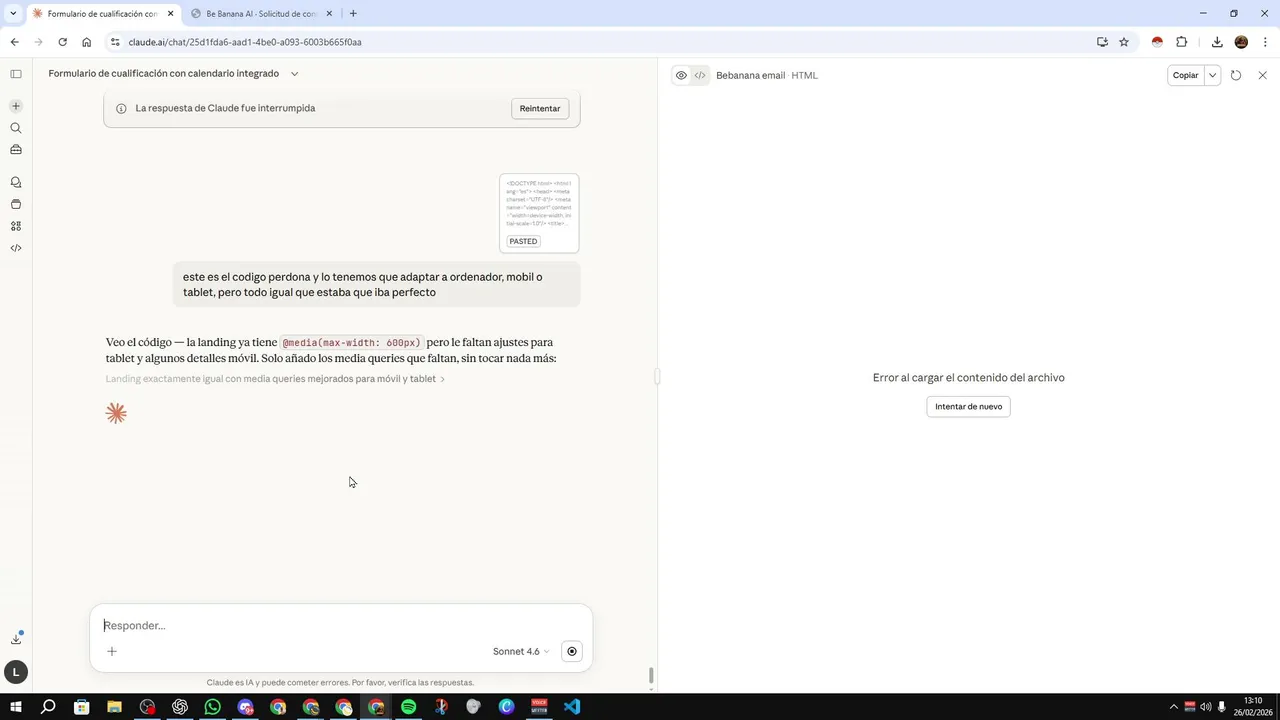Install app icon in address bar
The width and height of the screenshot is (1280, 720).
(x=1102, y=42)
